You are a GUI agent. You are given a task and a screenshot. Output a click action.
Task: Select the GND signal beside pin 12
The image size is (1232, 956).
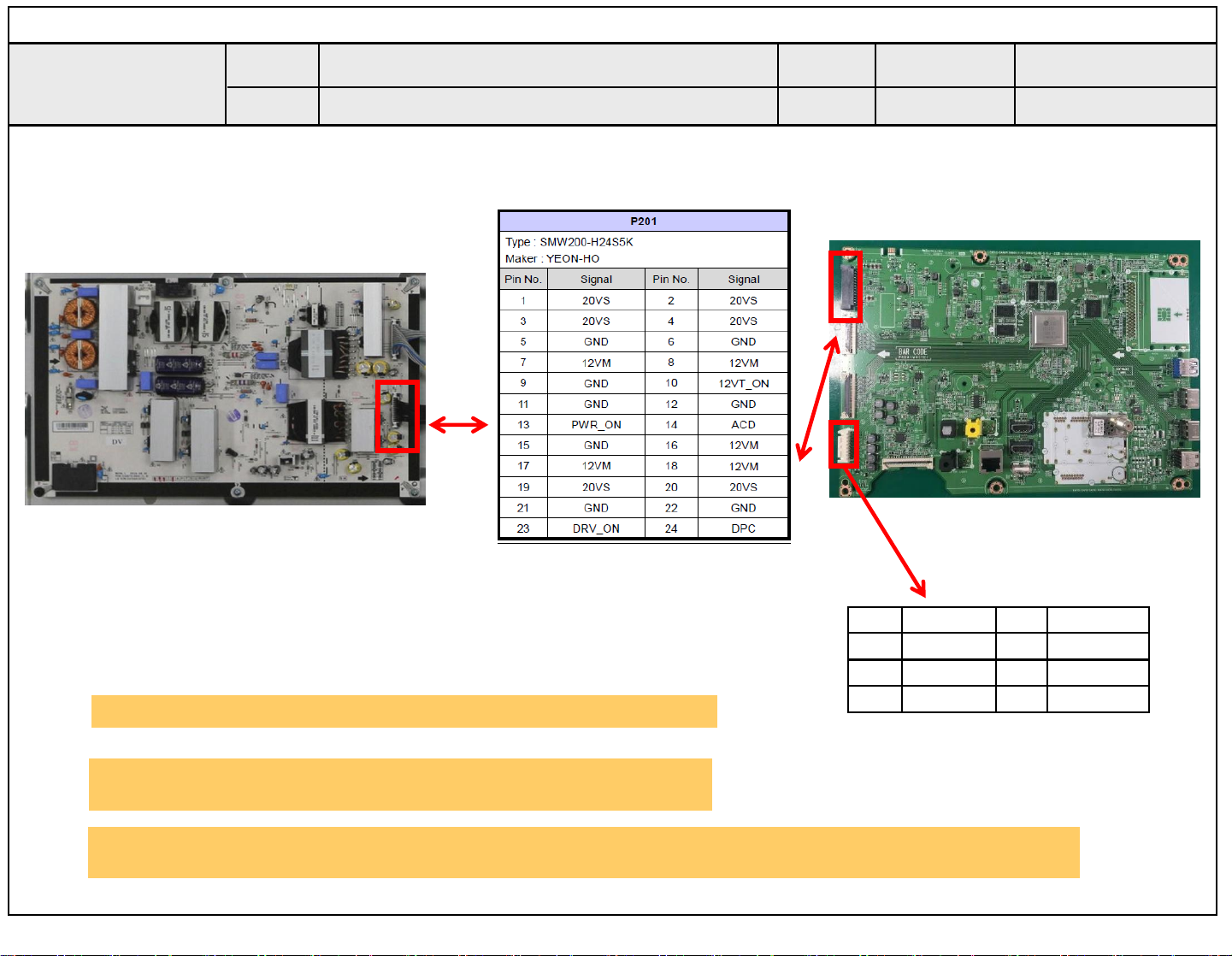coord(743,404)
